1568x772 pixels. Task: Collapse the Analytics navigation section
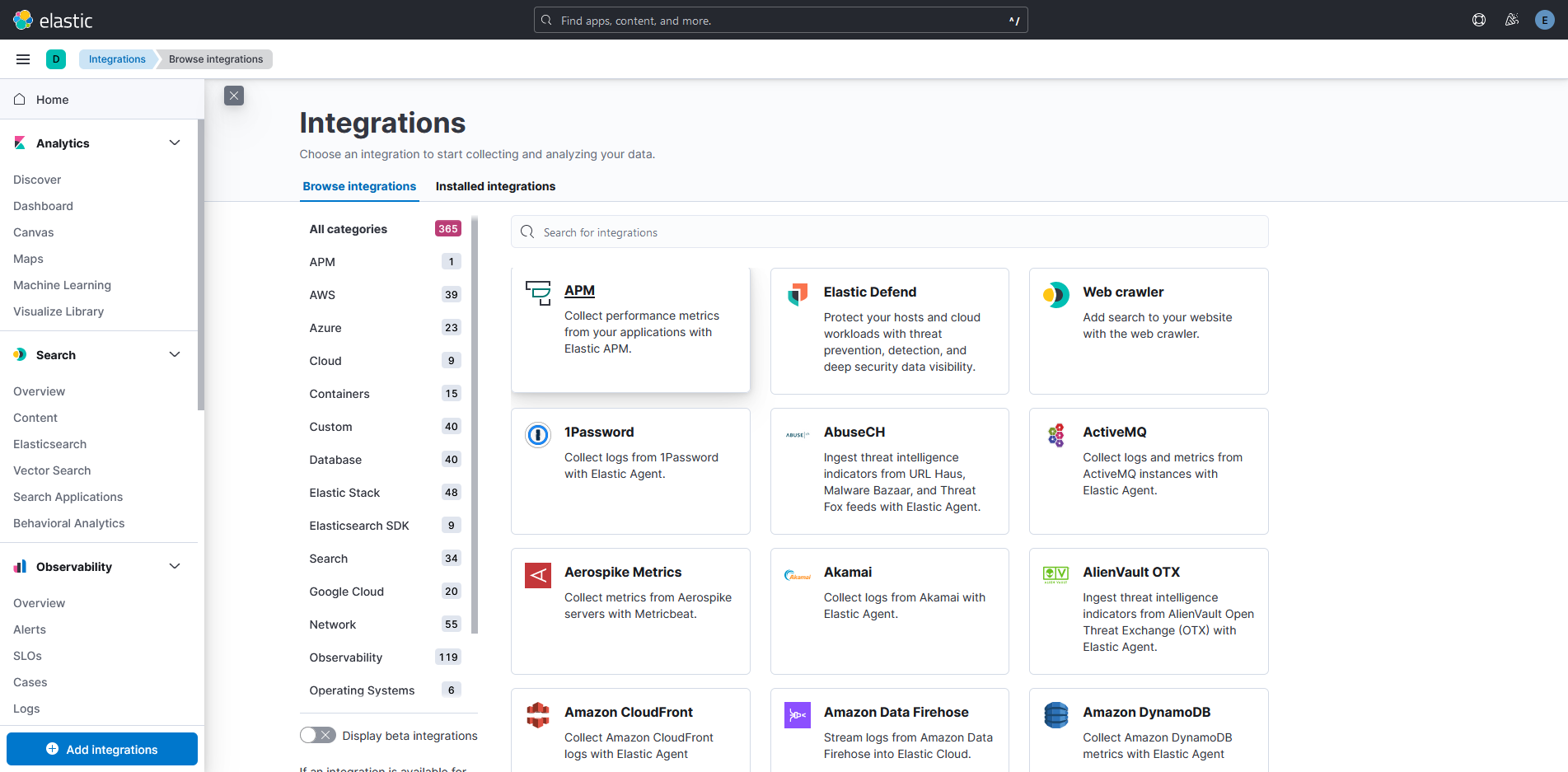pos(175,143)
